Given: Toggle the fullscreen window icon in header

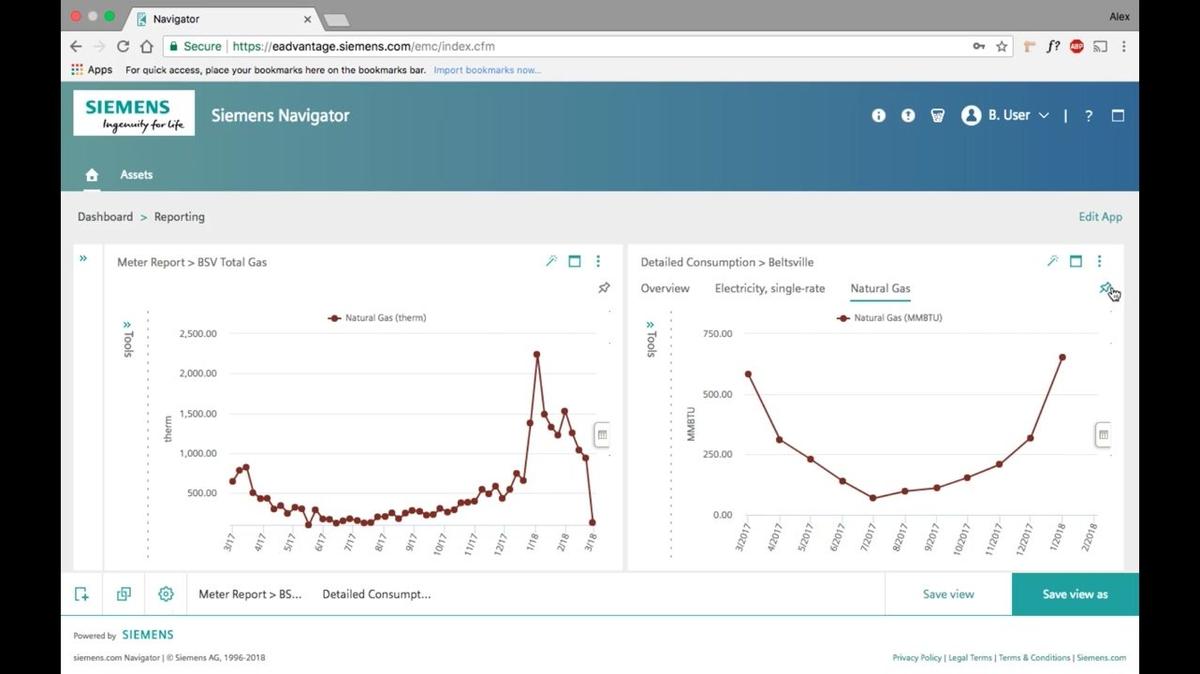Looking at the screenshot, I should pos(1118,115).
